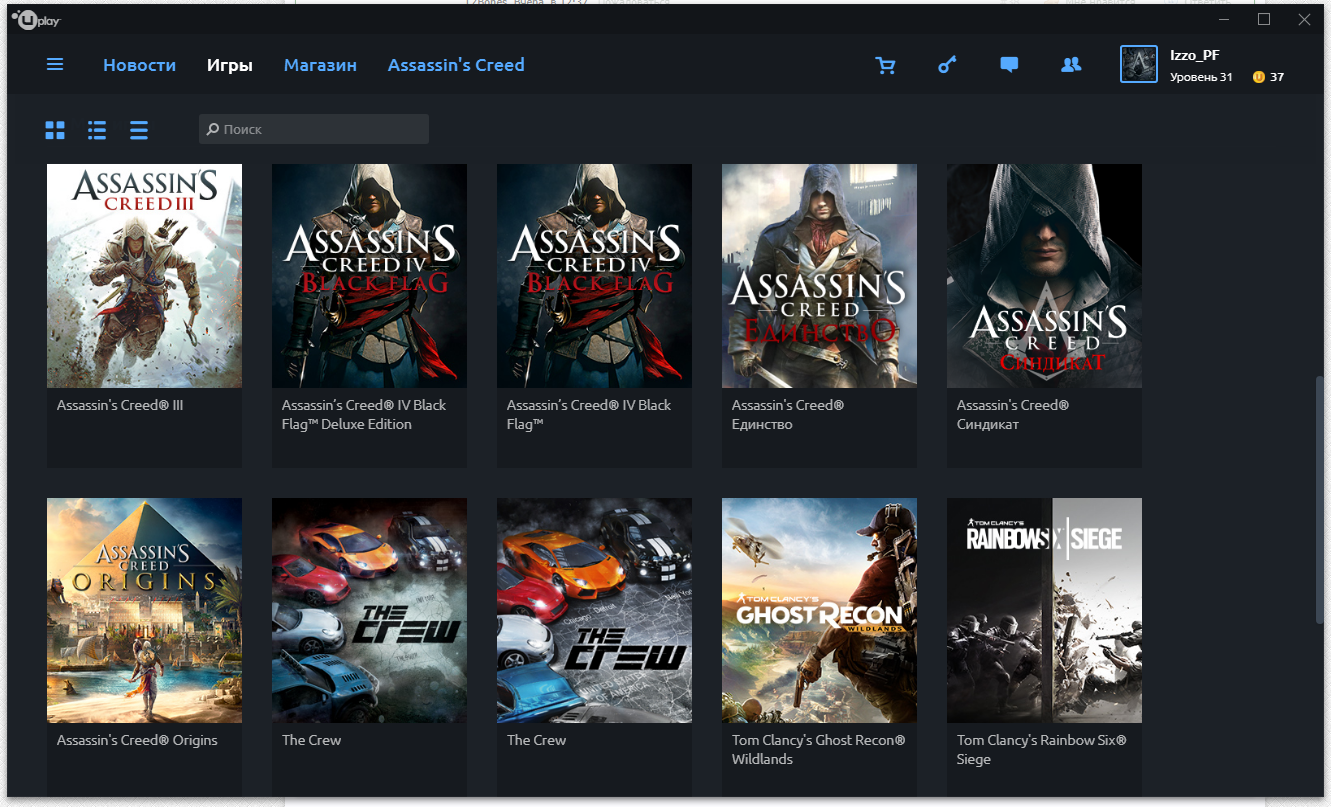Open Black Flag Deluxe Edition cover
Image resolution: width=1331 pixels, height=807 pixels.
pos(369,276)
